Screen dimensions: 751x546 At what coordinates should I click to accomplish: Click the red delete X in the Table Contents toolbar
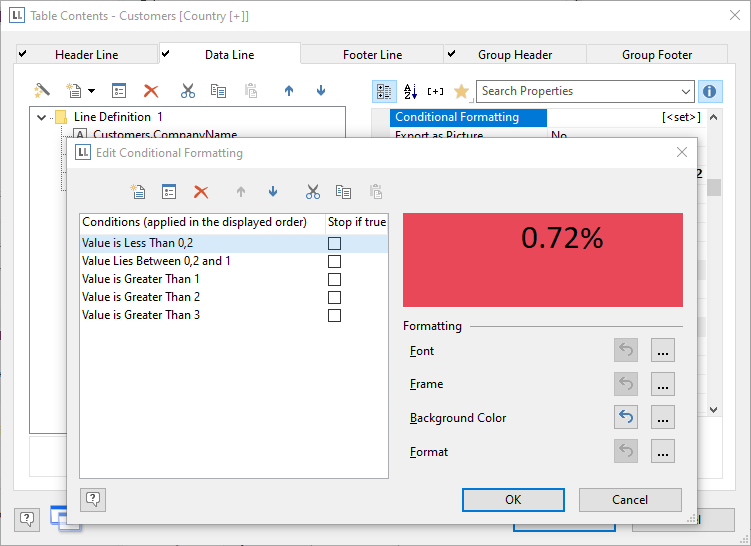pos(151,91)
